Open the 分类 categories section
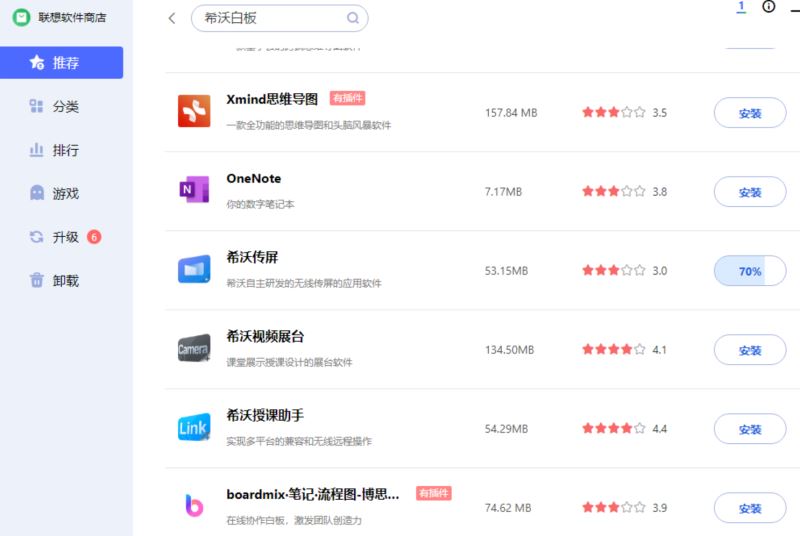 click(x=61, y=107)
